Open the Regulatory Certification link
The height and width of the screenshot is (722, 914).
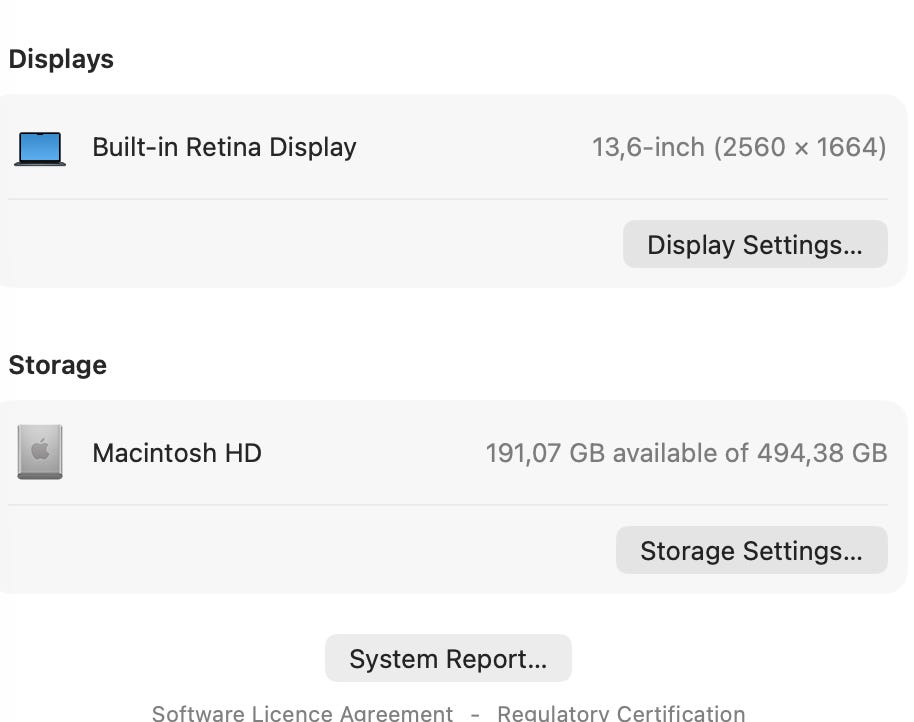coord(621,713)
